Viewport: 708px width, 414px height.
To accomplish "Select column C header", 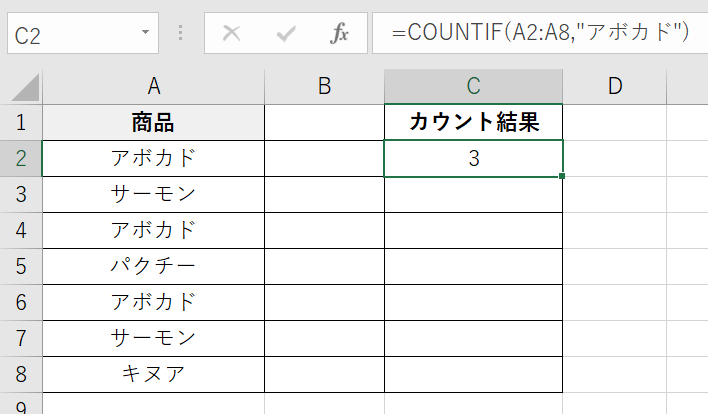I will tap(473, 87).
